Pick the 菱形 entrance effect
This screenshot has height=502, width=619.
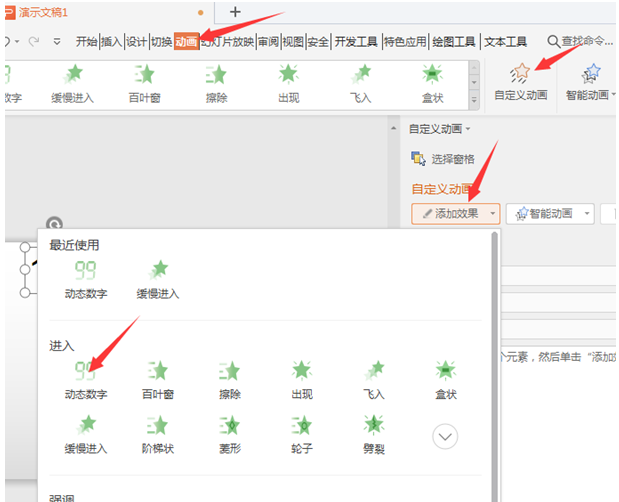[230, 434]
